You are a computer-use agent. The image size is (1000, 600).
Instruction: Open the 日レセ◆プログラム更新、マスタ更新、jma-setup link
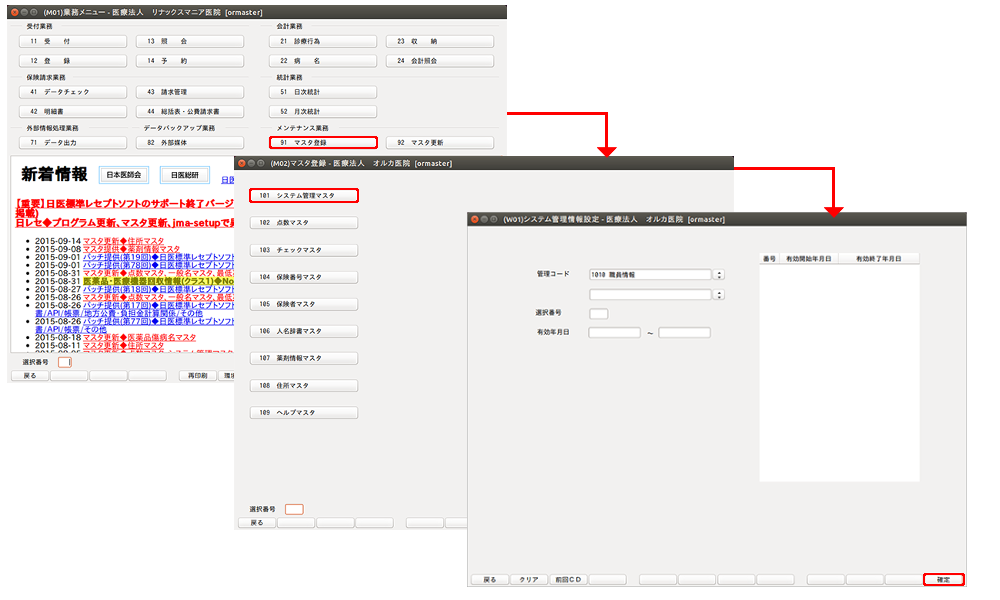click(x=125, y=223)
